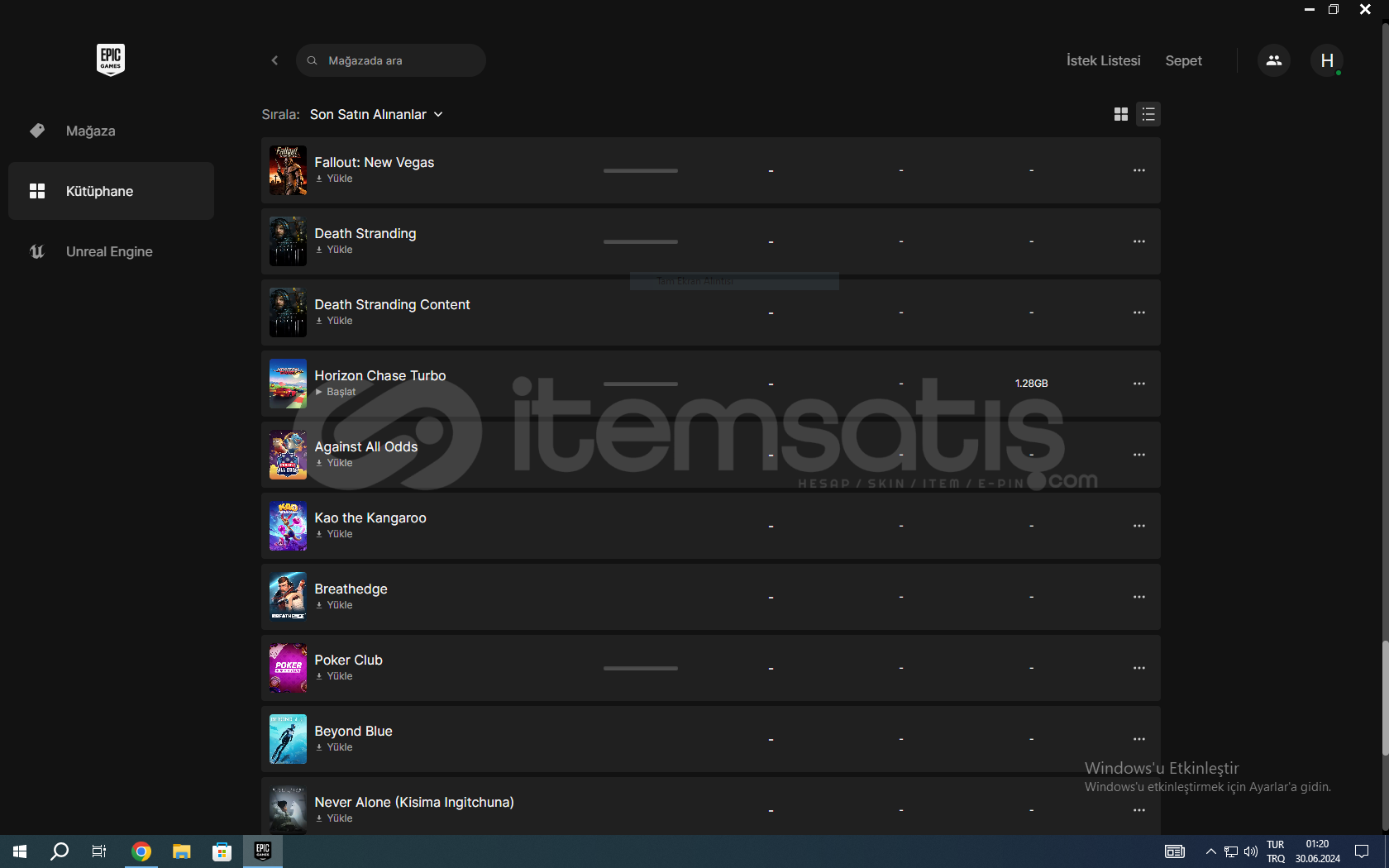This screenshot has height=868, width=1389.
Task: Open File Explorer from the taskbar
Action: click(x=182, y=851)
